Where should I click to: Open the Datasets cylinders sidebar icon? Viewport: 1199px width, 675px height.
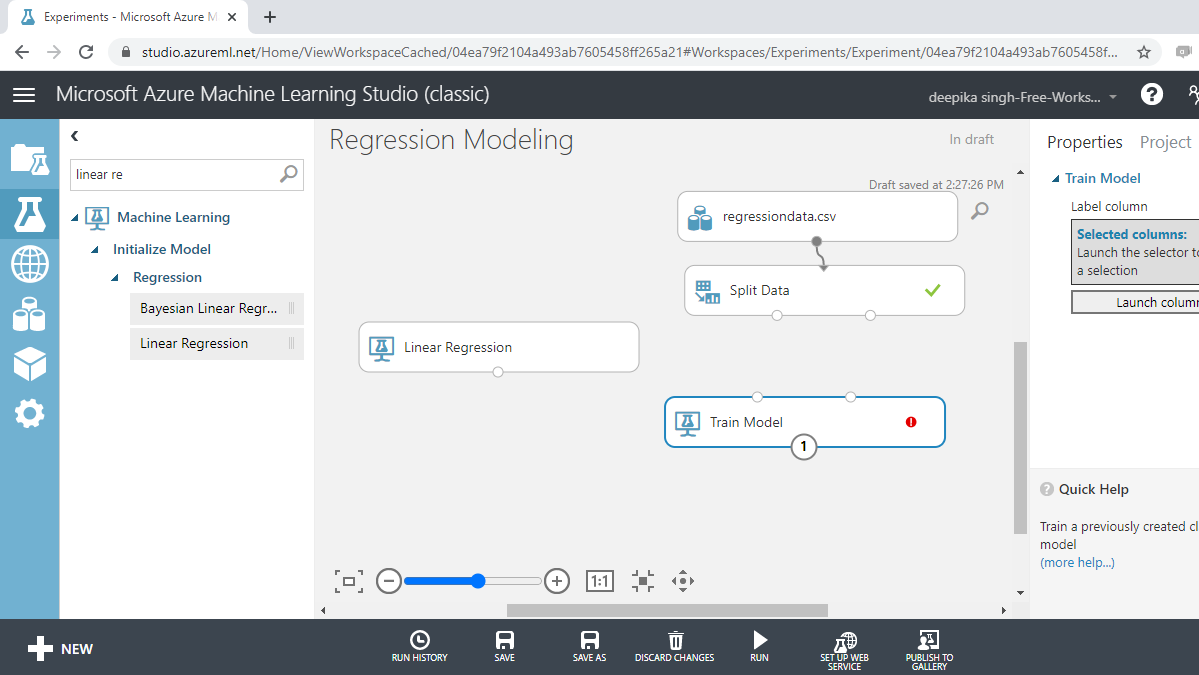pos(30,314)
